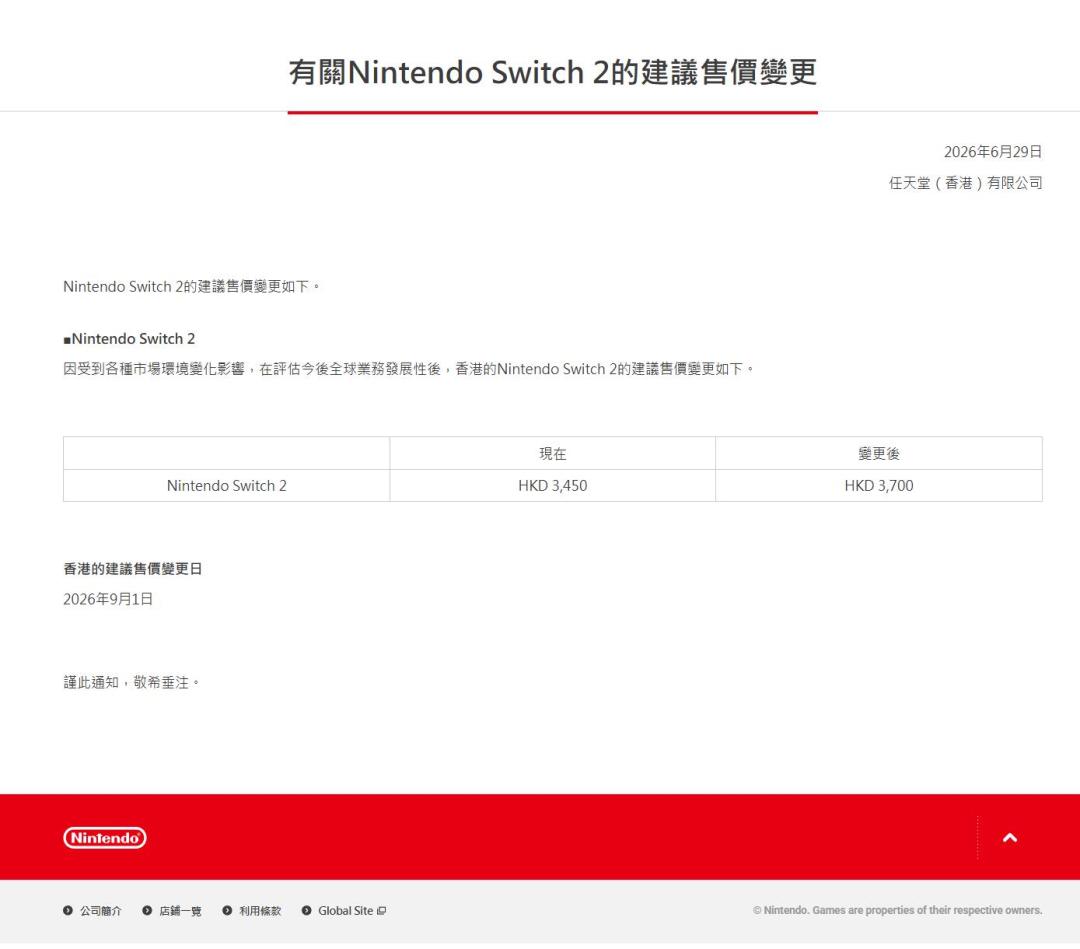
Task: Open the 店鋪一覽 footer link
Action: [180, 910]
